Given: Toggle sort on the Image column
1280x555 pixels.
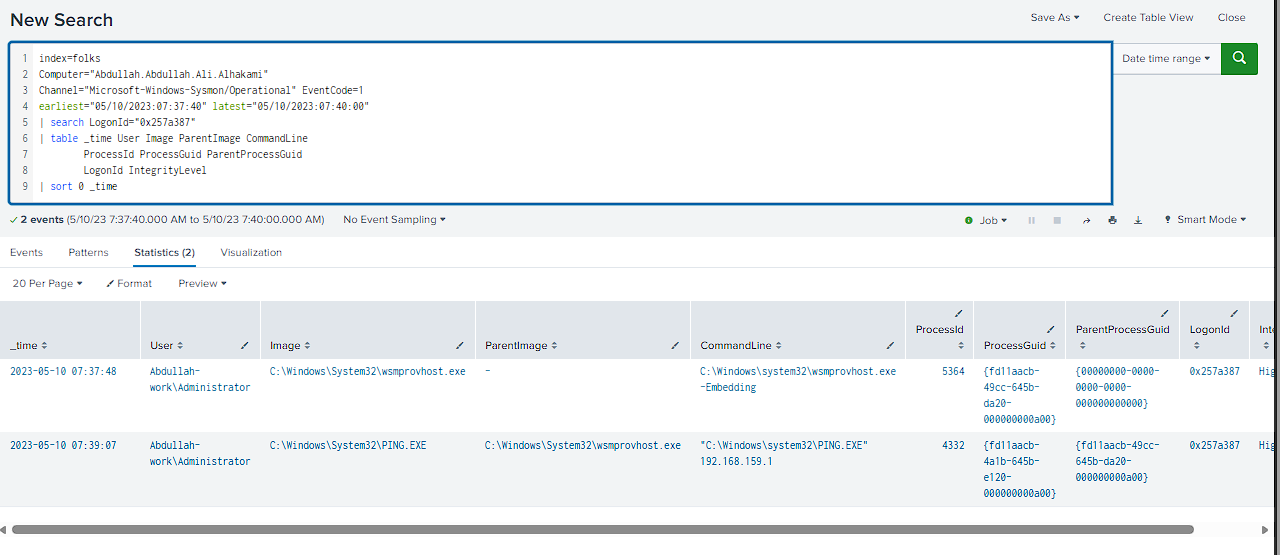Looking at the screenshot, I should tap(288, 345).
